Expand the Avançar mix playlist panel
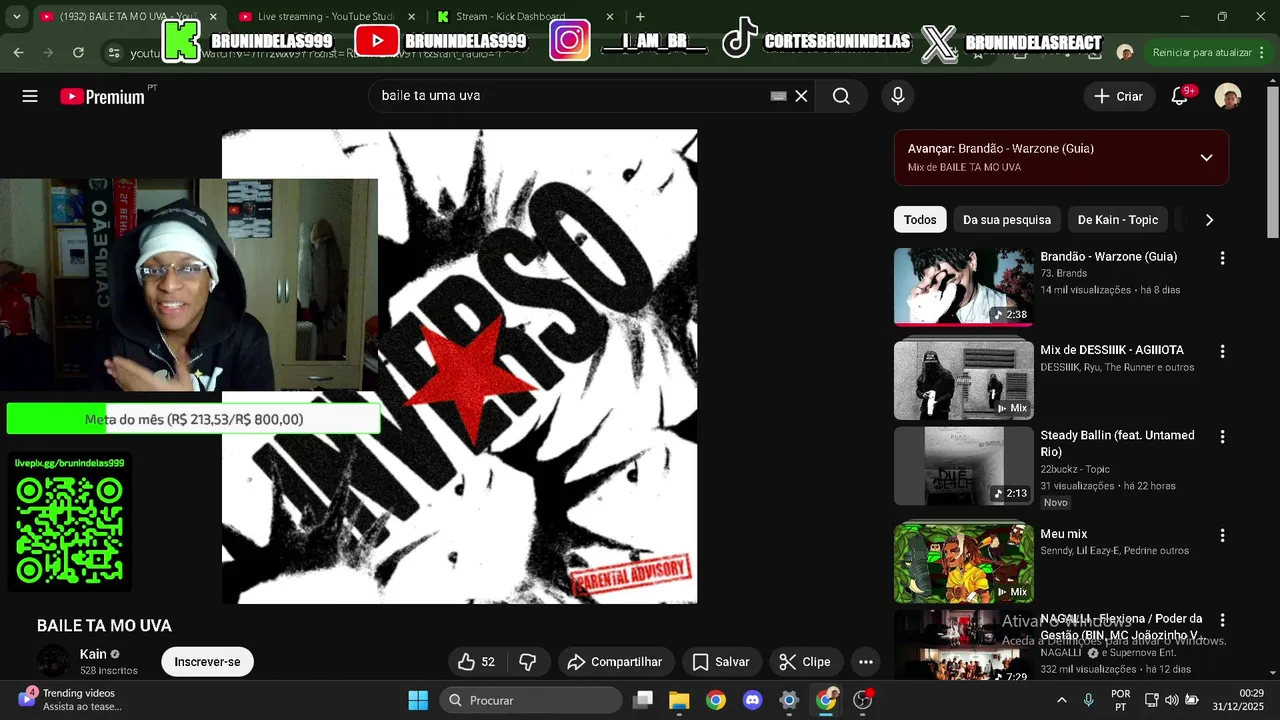Image resolution: width=1280 pixels, height=720 pixels. 1206,157
